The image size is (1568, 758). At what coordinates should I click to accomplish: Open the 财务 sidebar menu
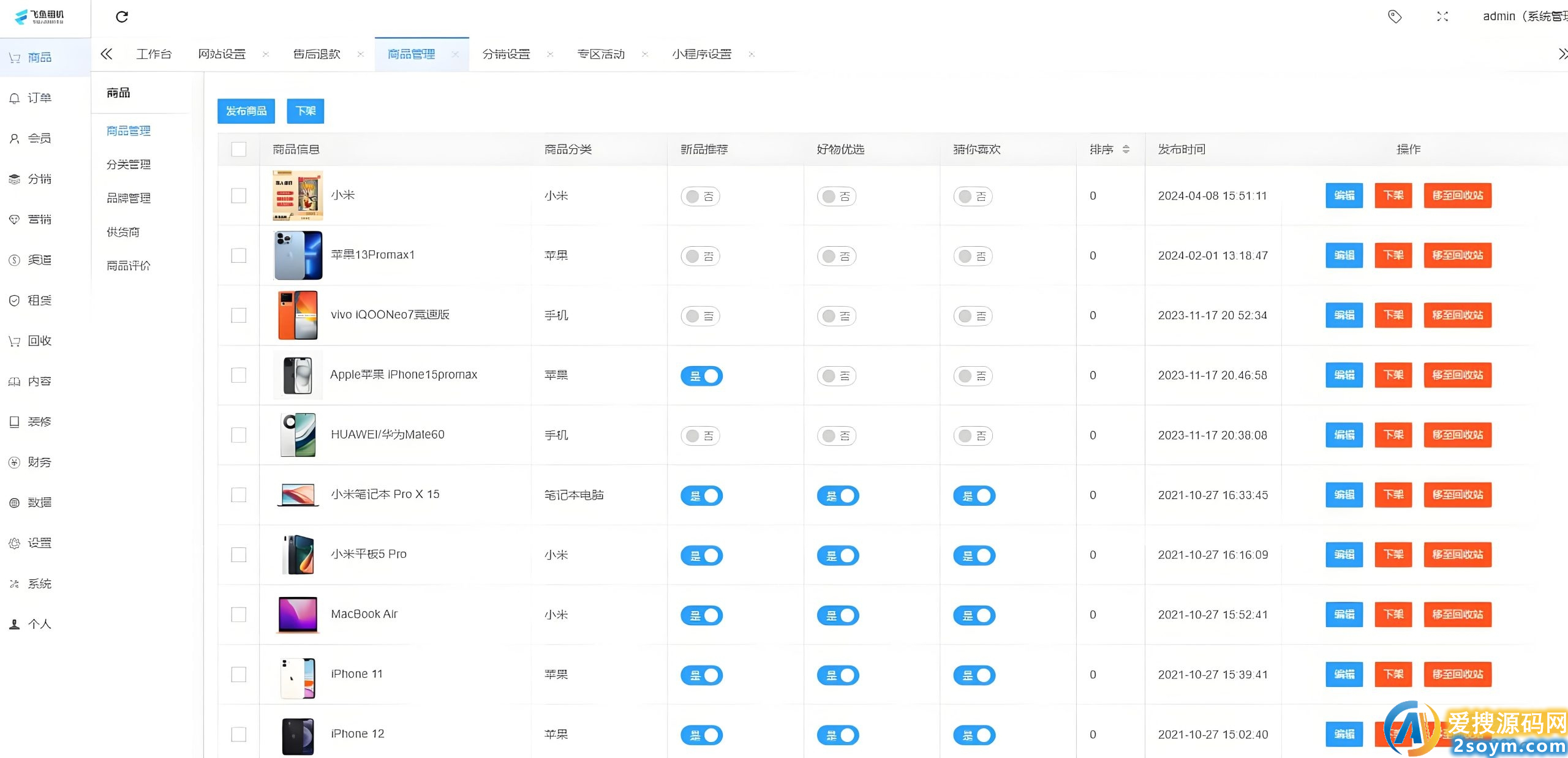[45, 462]
